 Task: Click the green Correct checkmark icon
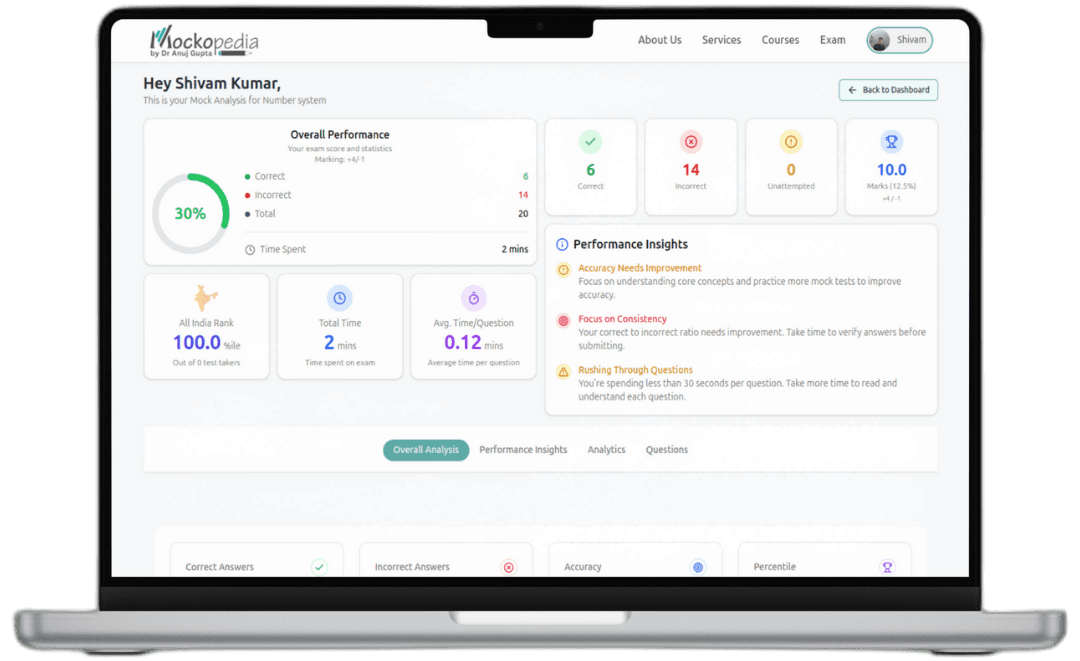click(x=590, y=141)
